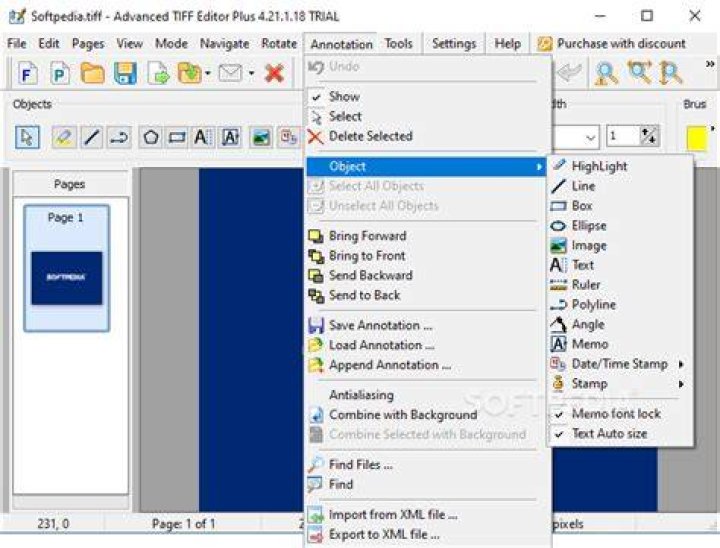Click Export to XML file item
Viewport: 720px width, 548px height.
pos(428,534)
